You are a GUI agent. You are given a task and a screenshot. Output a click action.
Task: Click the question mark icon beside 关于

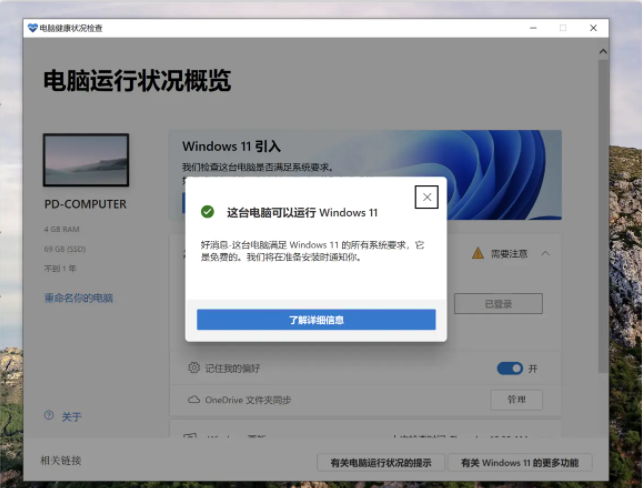[49, 416]
